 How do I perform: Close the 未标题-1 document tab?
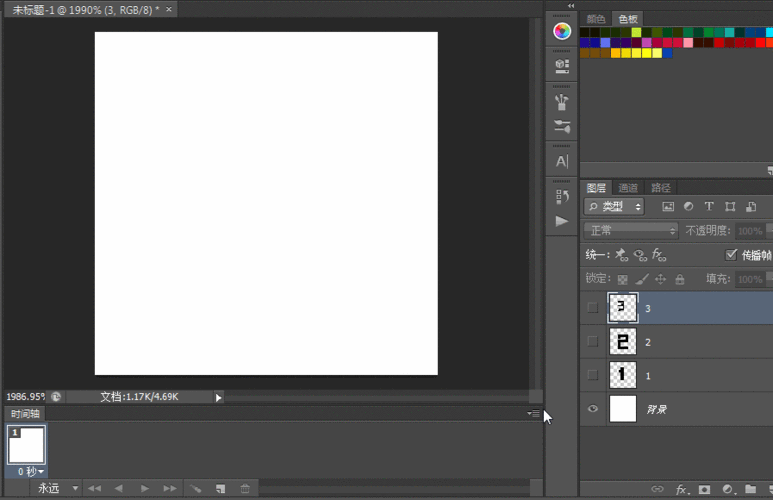(x=169, y=9)
